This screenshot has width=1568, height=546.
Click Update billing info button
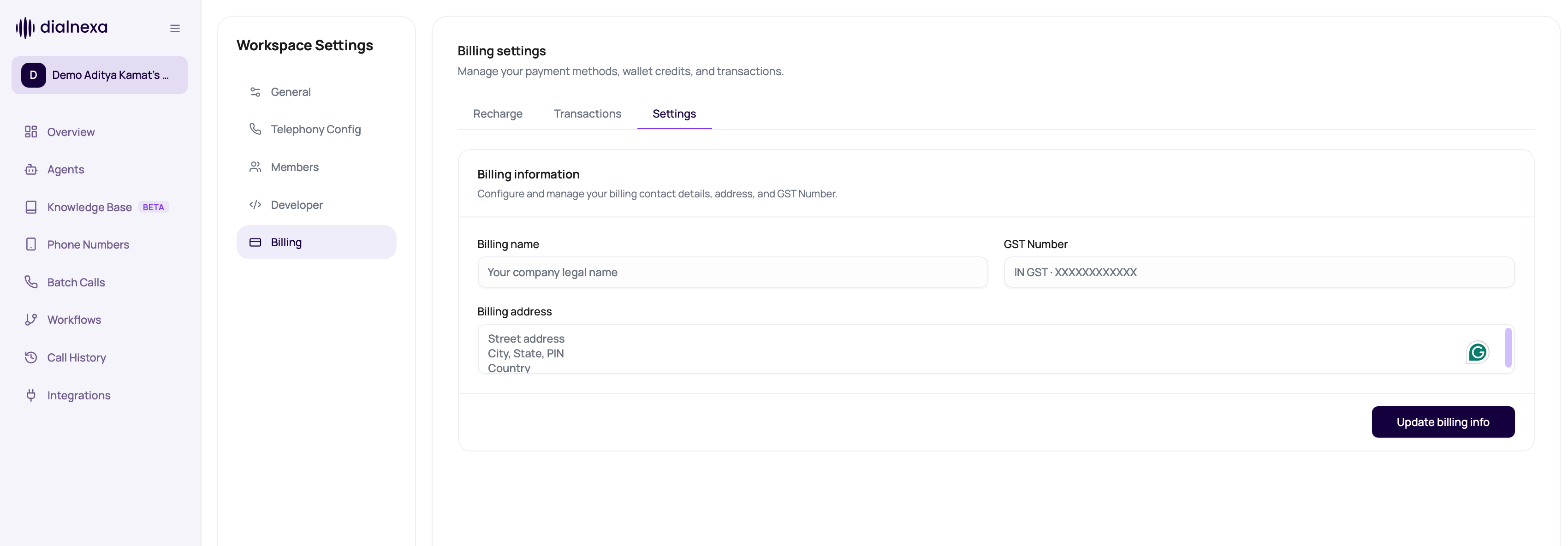tap(1443, 422)
